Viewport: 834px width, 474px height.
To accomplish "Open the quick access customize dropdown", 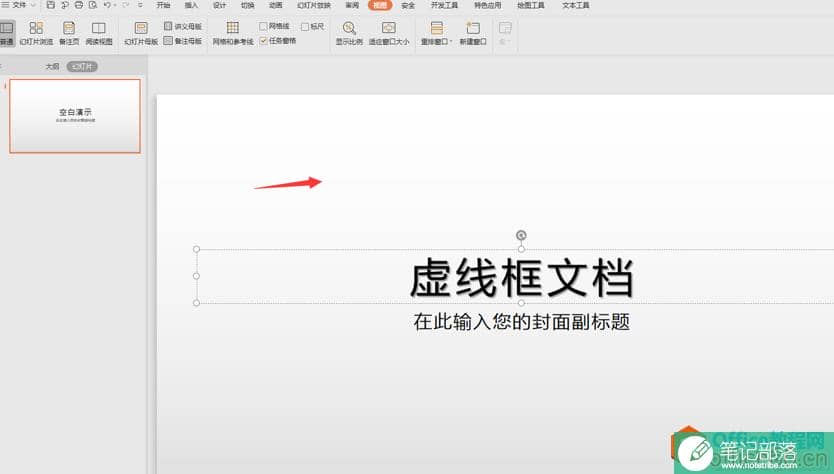I will point(140,5).
